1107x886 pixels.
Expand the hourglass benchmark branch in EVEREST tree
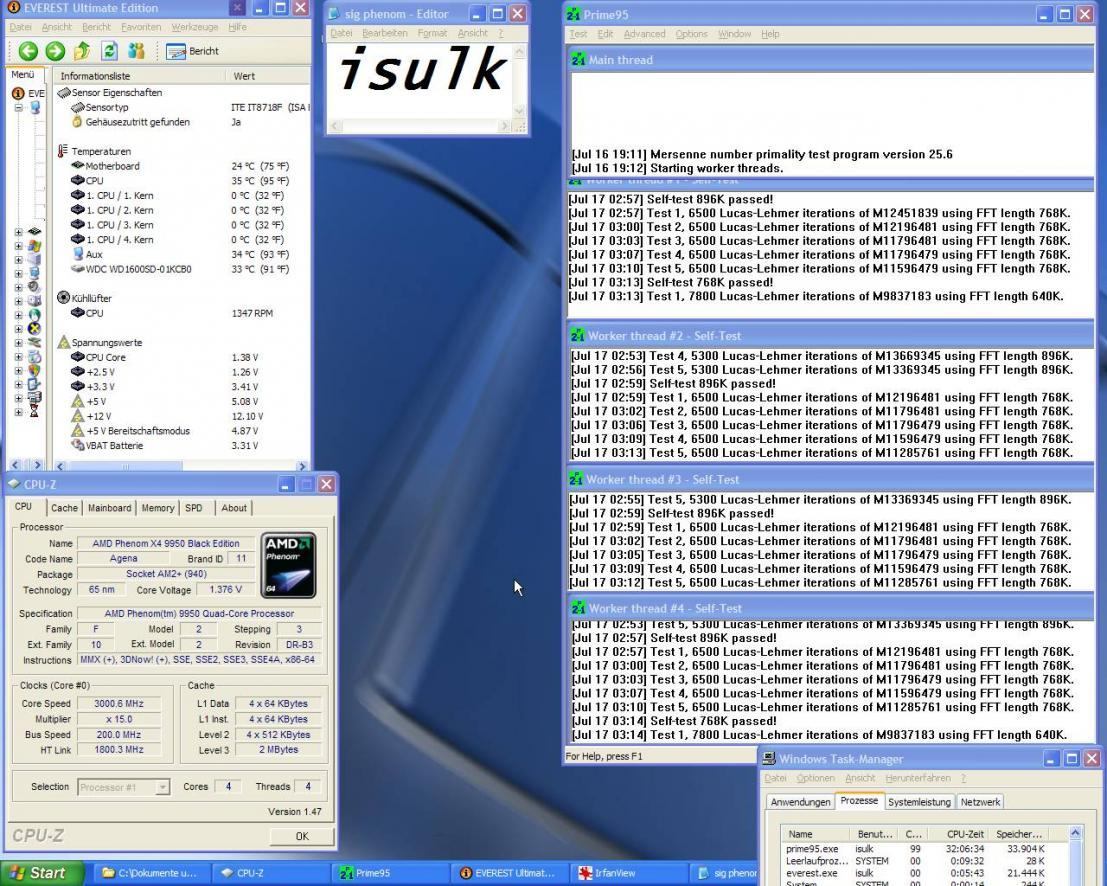18,411
